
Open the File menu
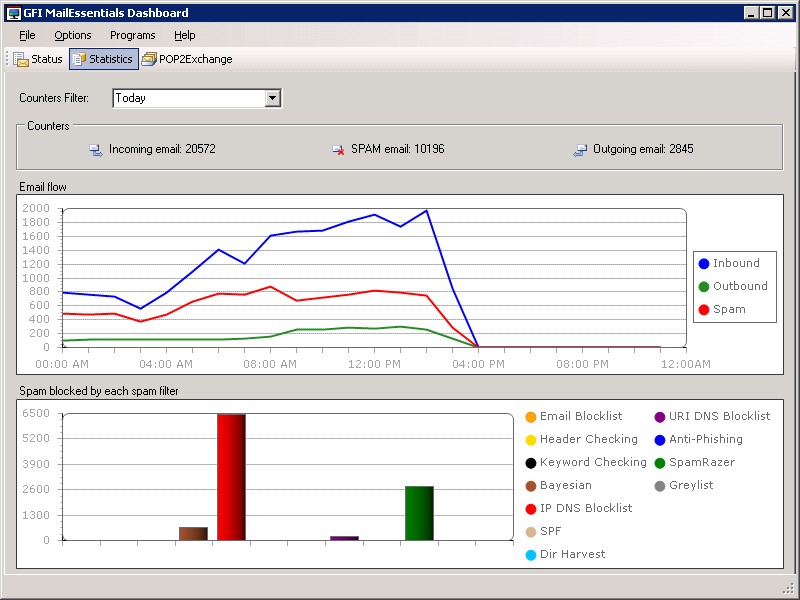(x=27, y=35)
